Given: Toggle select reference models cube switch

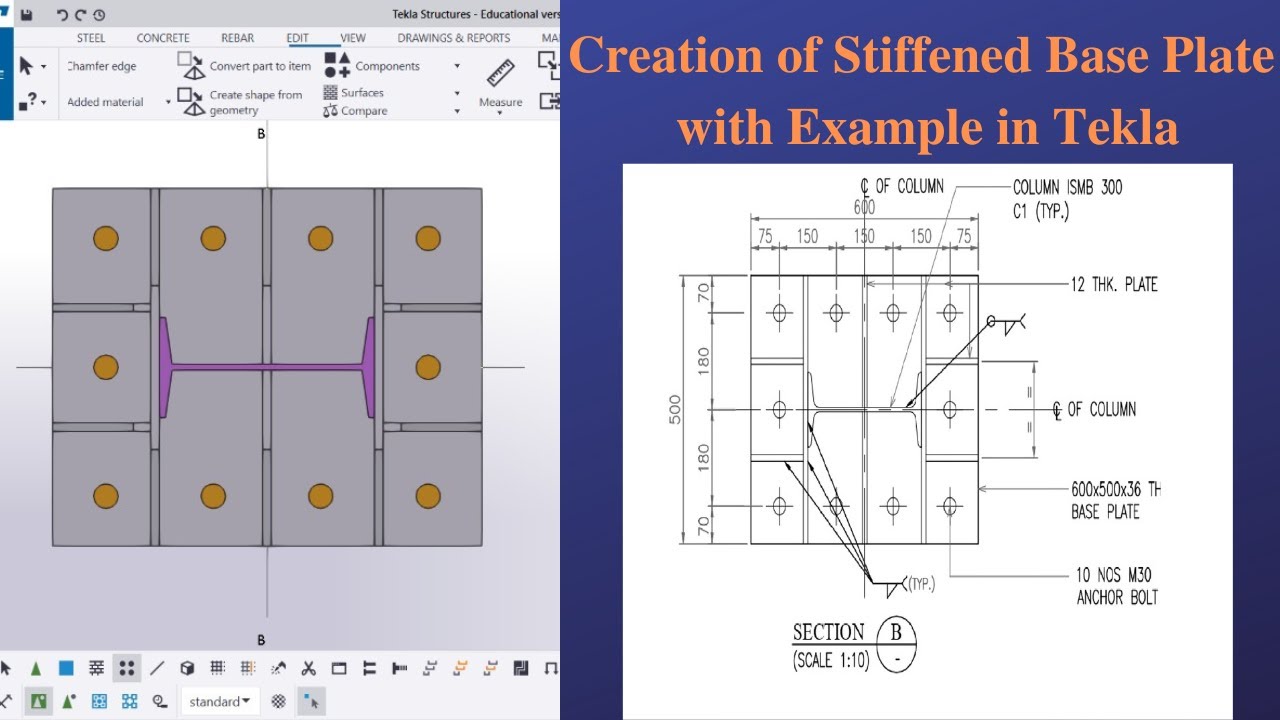Looking at the screenshot, I should point(187,668).
